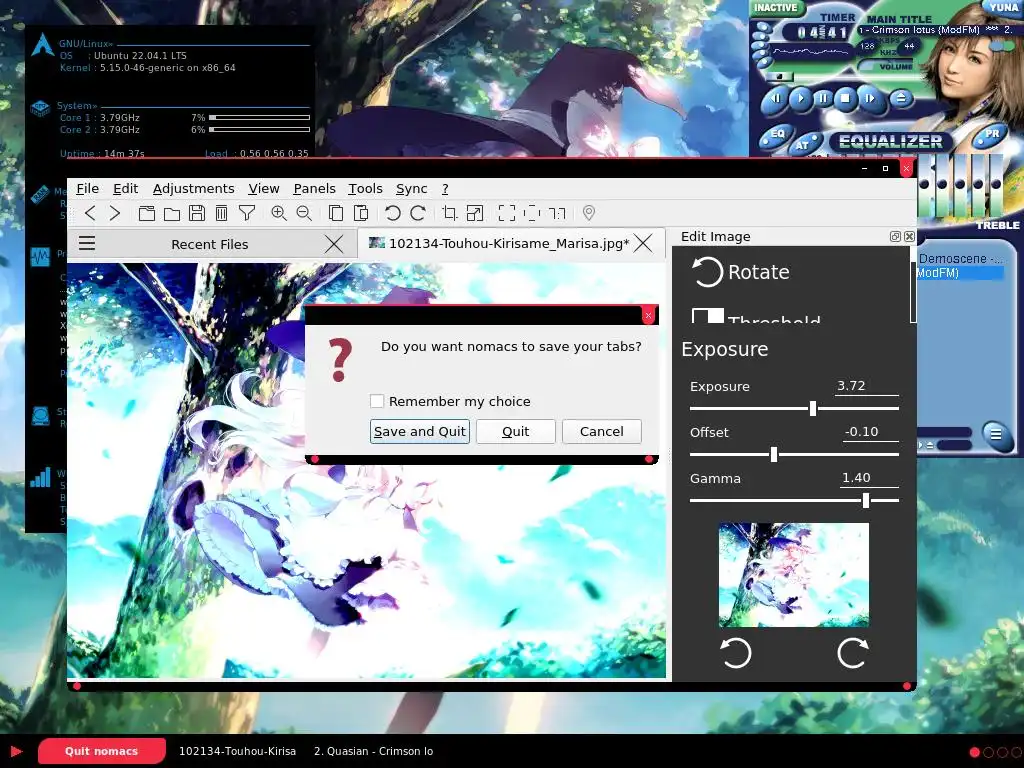
Task: Click the Offset slider
Action: [794, 455]
